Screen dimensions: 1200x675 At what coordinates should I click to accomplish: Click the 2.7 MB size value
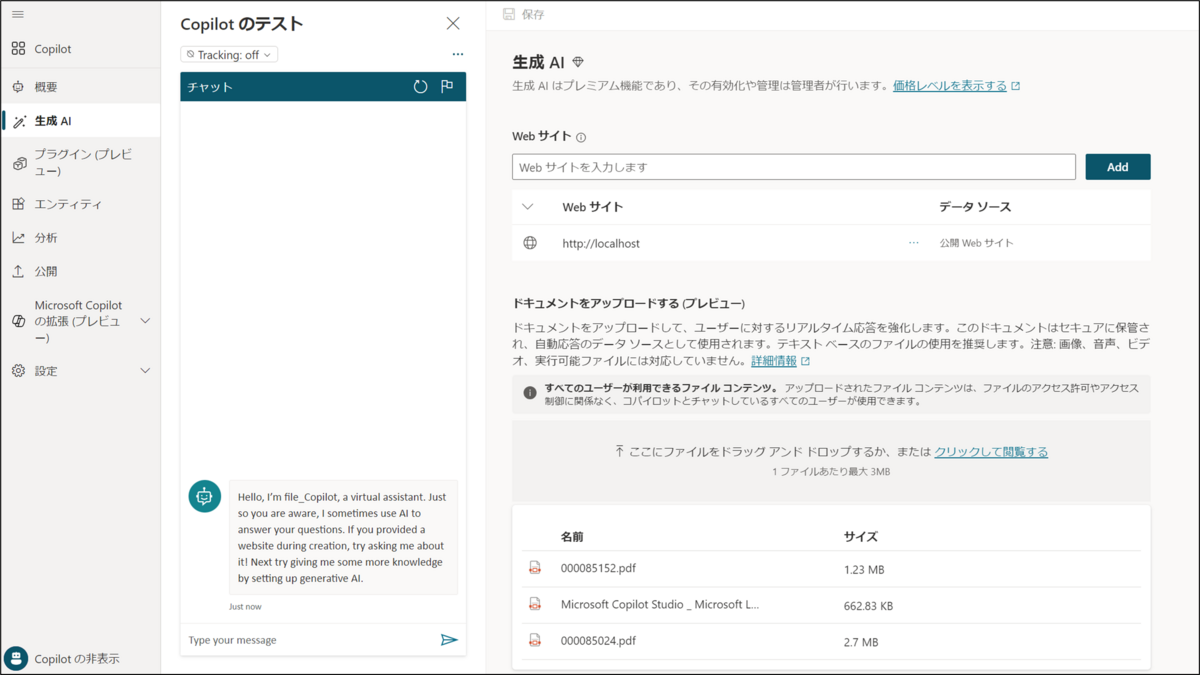point(861,642)
